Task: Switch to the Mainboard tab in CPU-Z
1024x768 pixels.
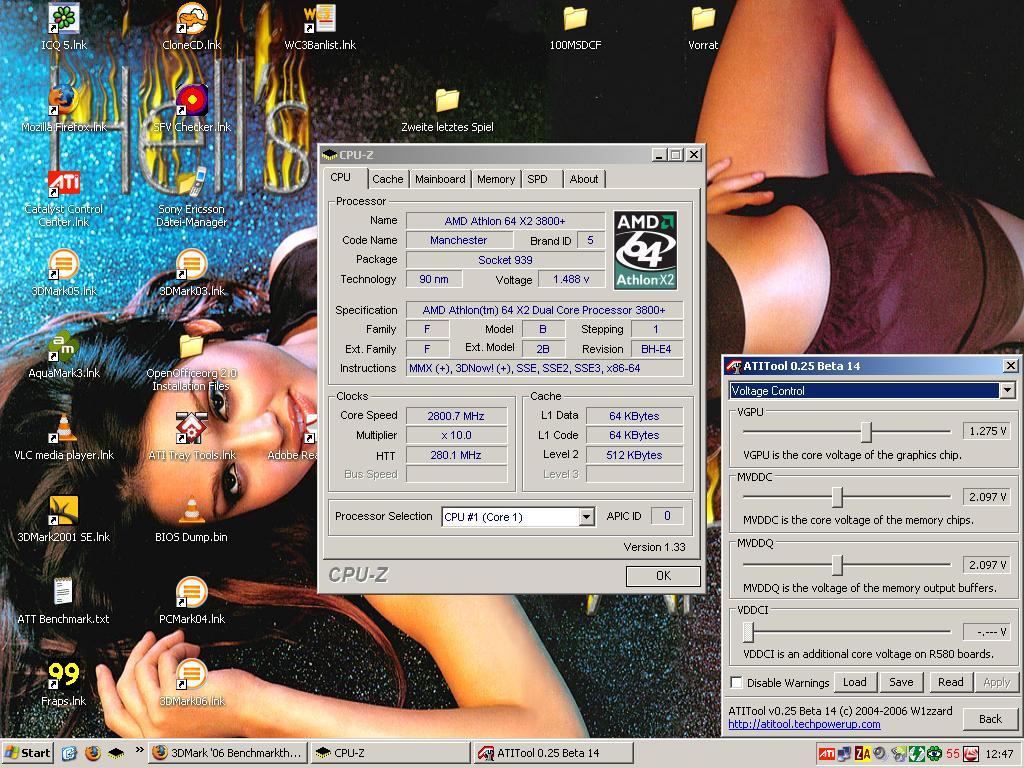Action: point(440,179)
